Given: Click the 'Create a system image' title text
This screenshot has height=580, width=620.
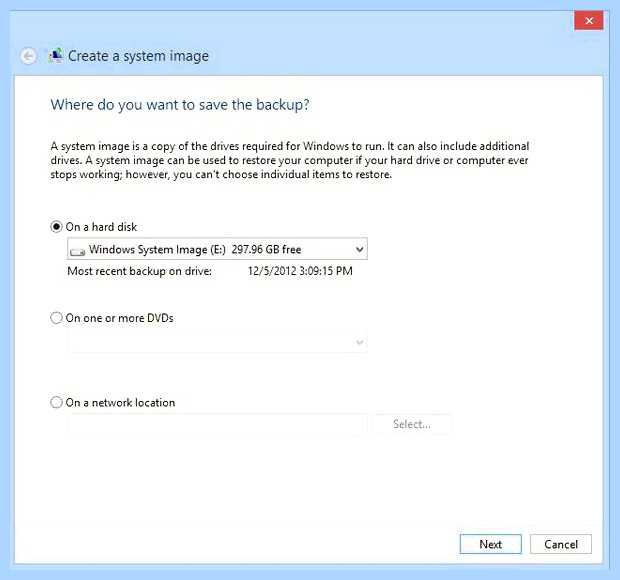Looking at the screenshot, I should 138,56.
